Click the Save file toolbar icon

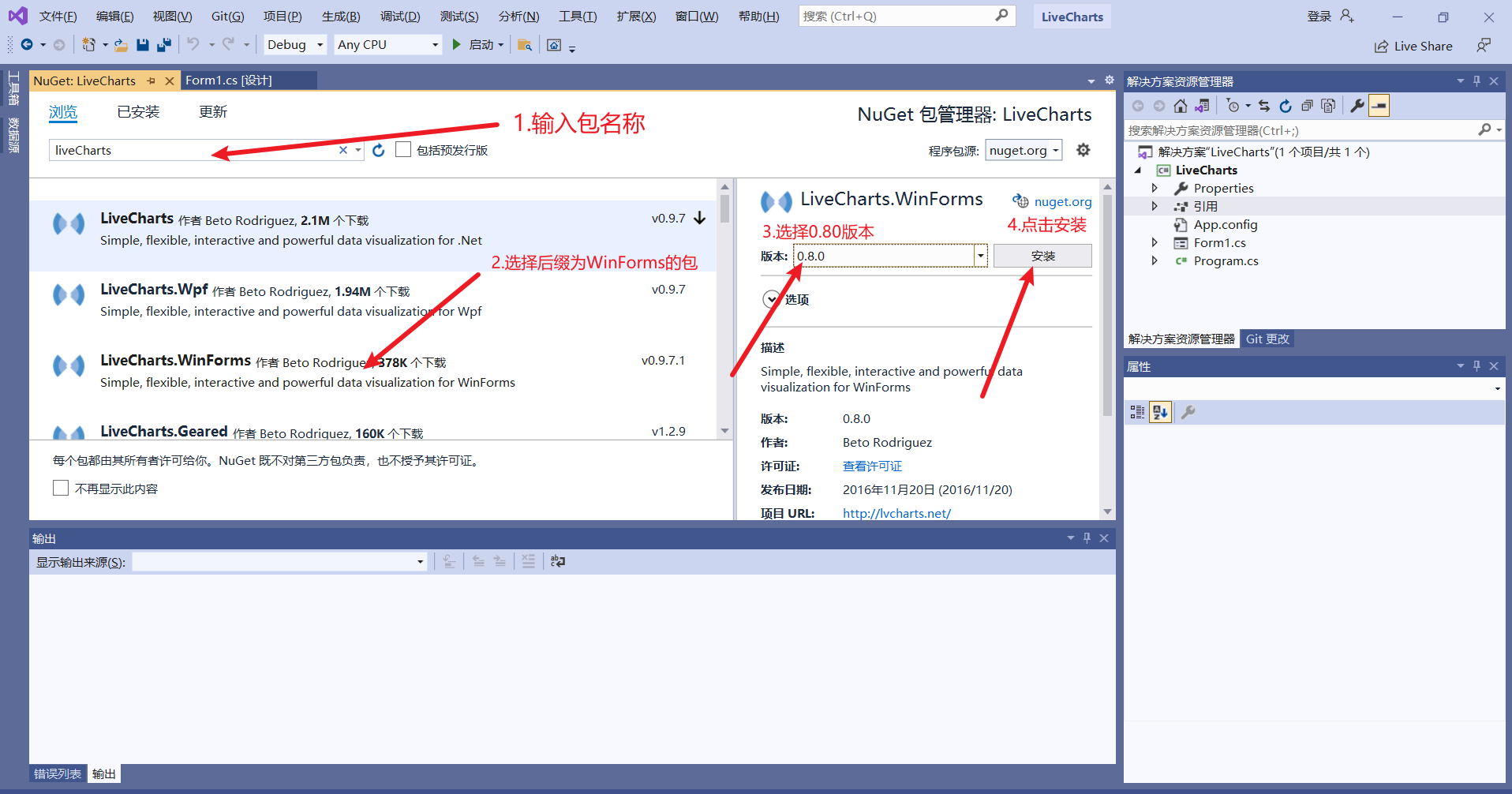[x=143, y=45]
